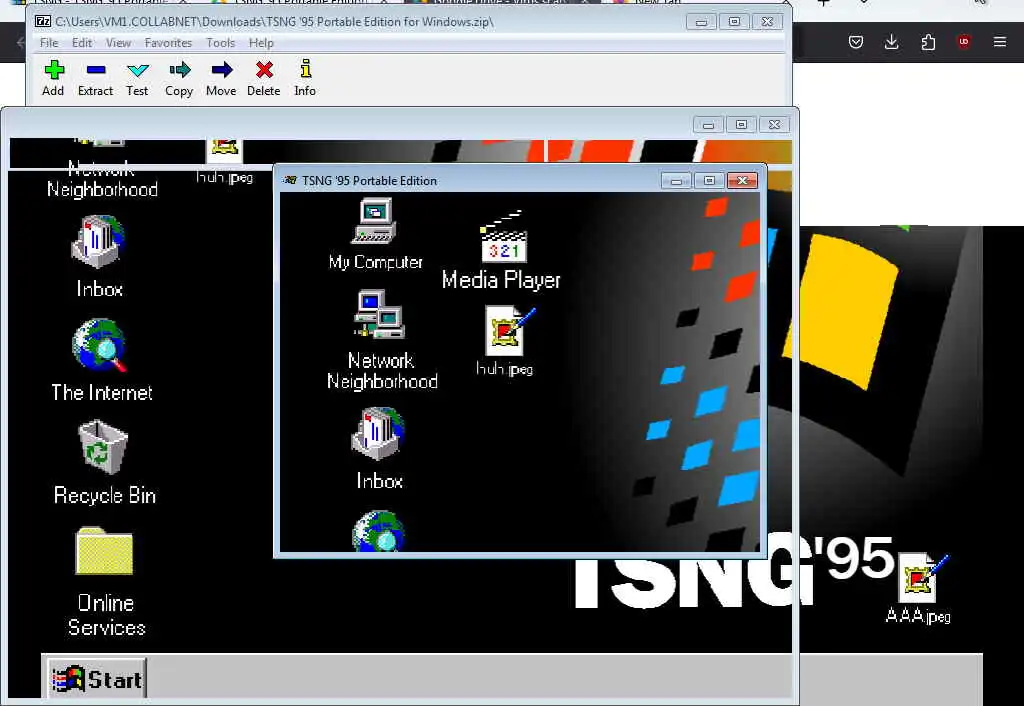Open the Help menu in 7-Zip
Image resolution: width=1024 pixels, height=706 pixels.
point(261,43)
